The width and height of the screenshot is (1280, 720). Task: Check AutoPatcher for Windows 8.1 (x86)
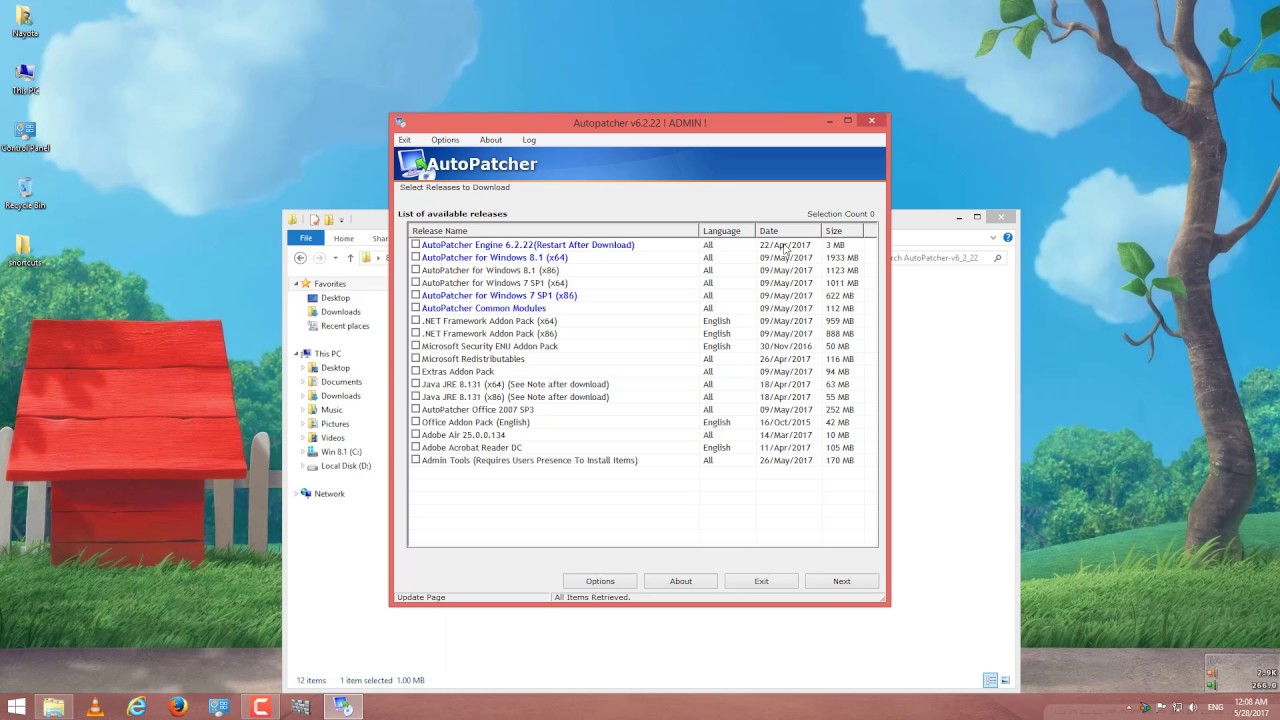point(416,270)
